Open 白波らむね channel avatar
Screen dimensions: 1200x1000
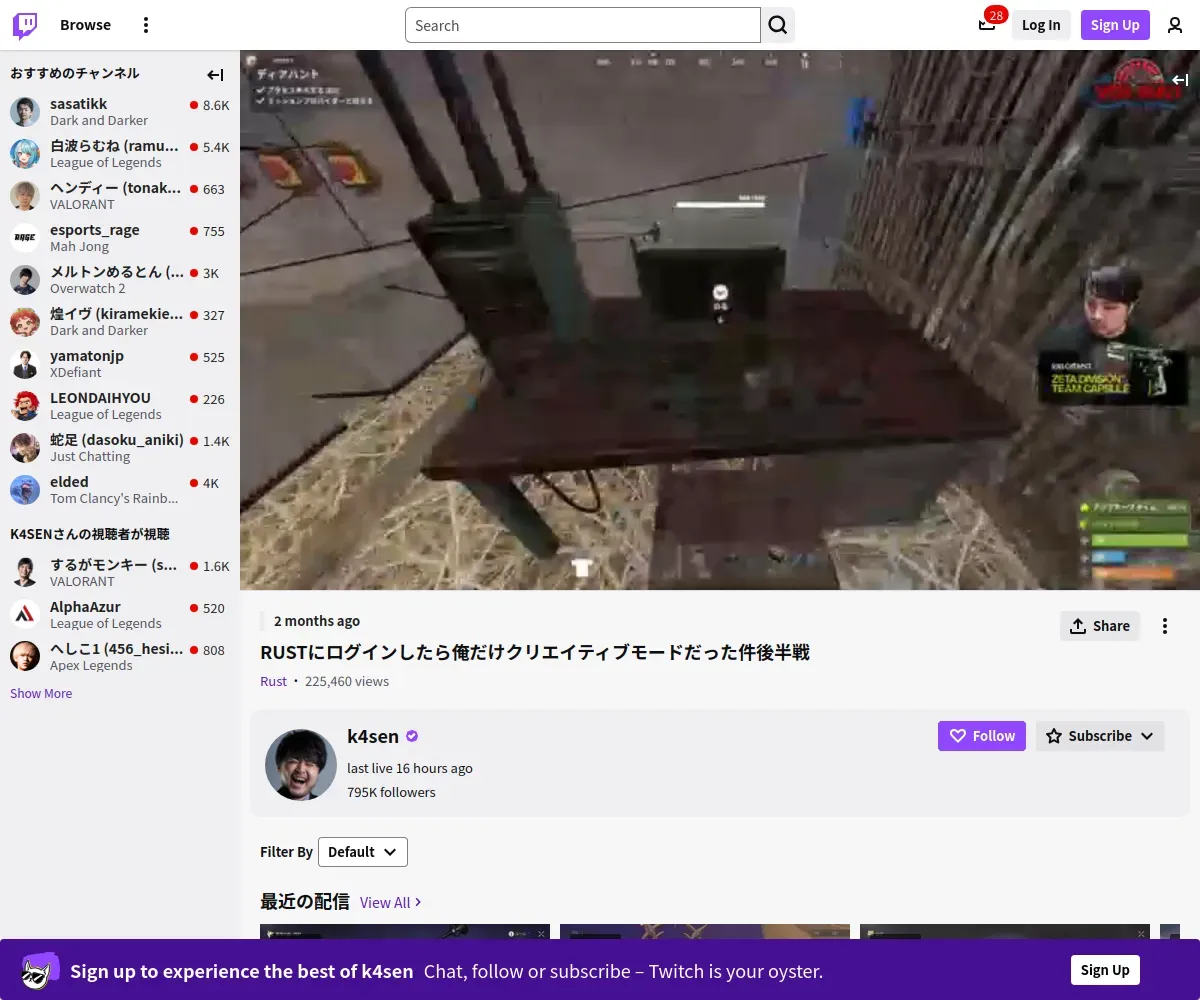25,154
